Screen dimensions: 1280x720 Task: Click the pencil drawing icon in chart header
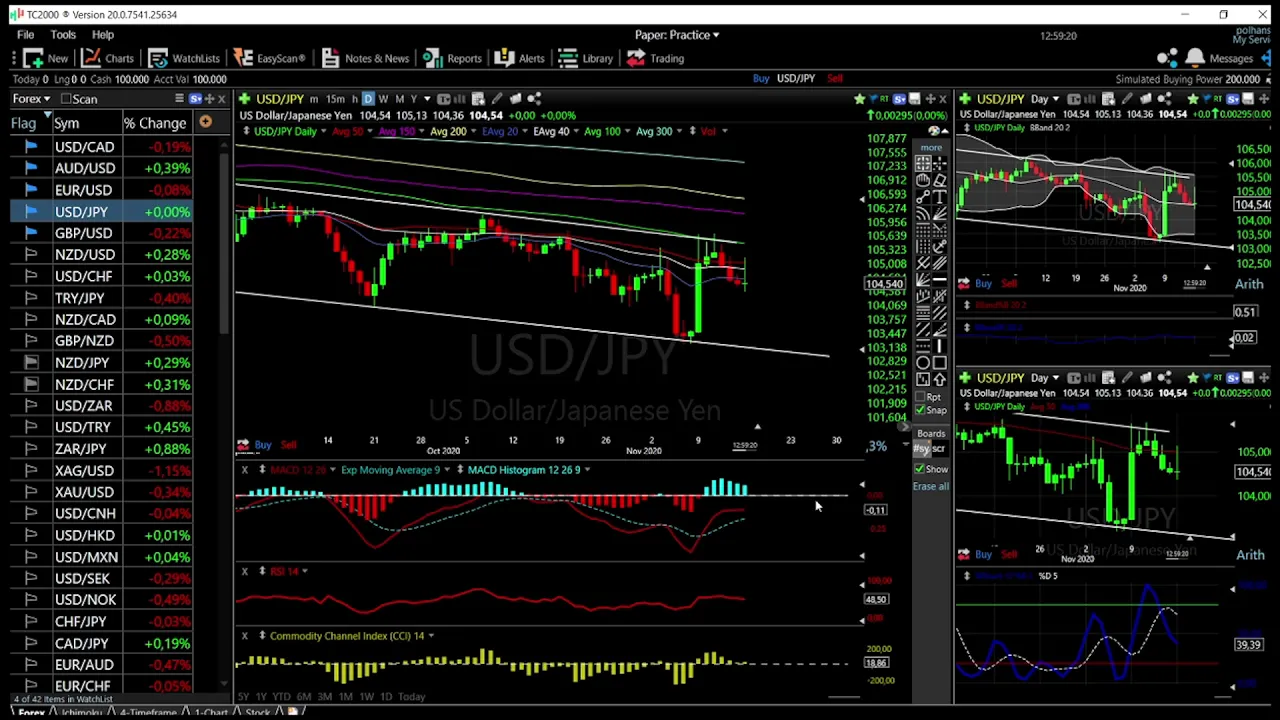click(496, 99)
